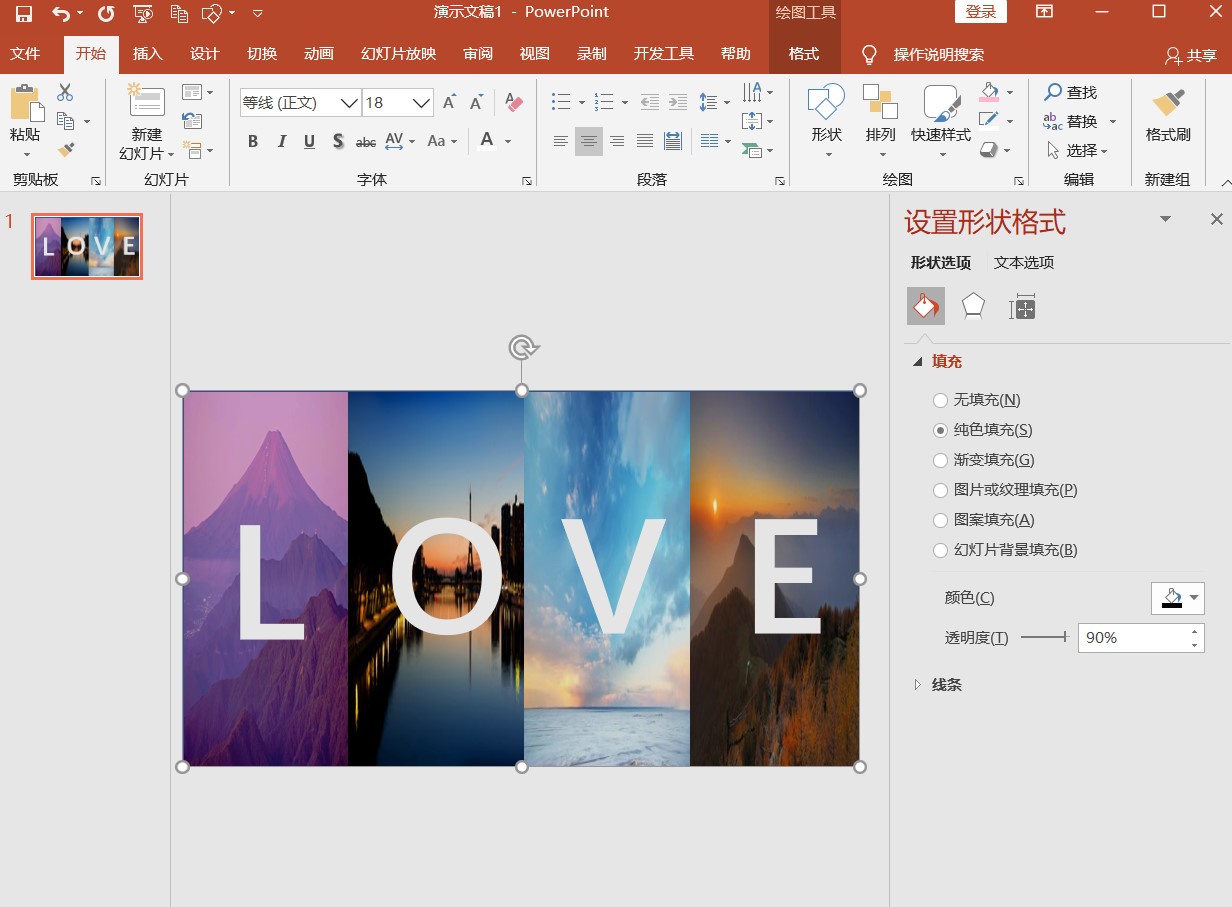
Task: Click the Save icon in title bar
Action: click(23, 13)
